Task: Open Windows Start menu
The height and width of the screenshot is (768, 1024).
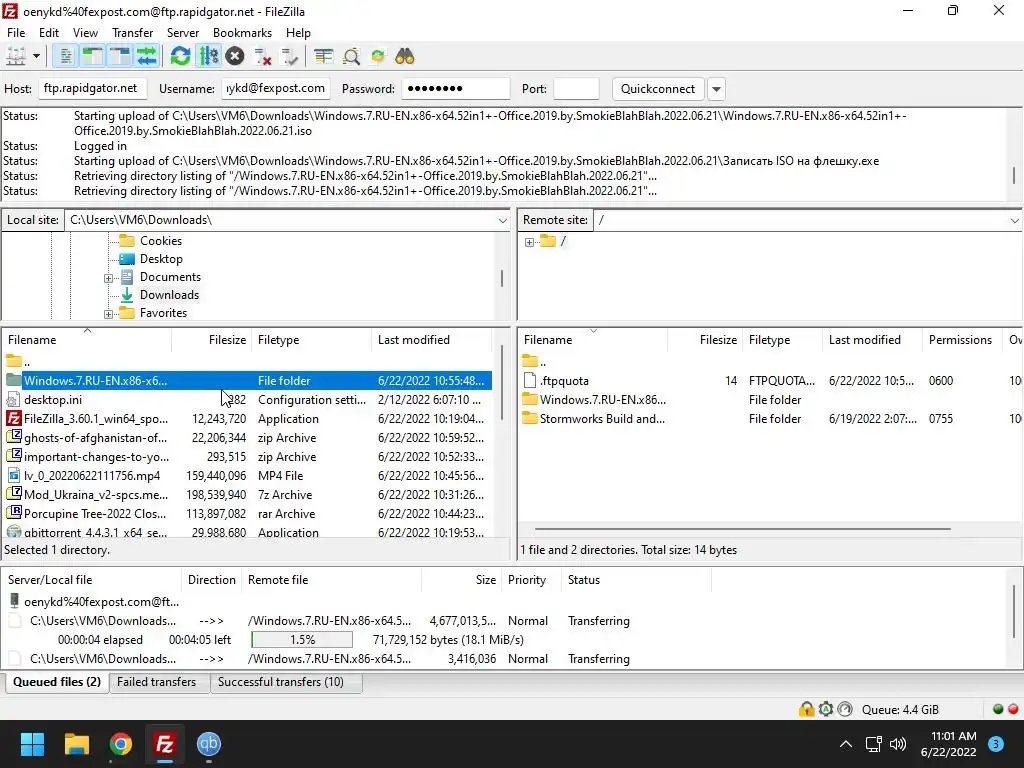Action: [x=32, y=744]
